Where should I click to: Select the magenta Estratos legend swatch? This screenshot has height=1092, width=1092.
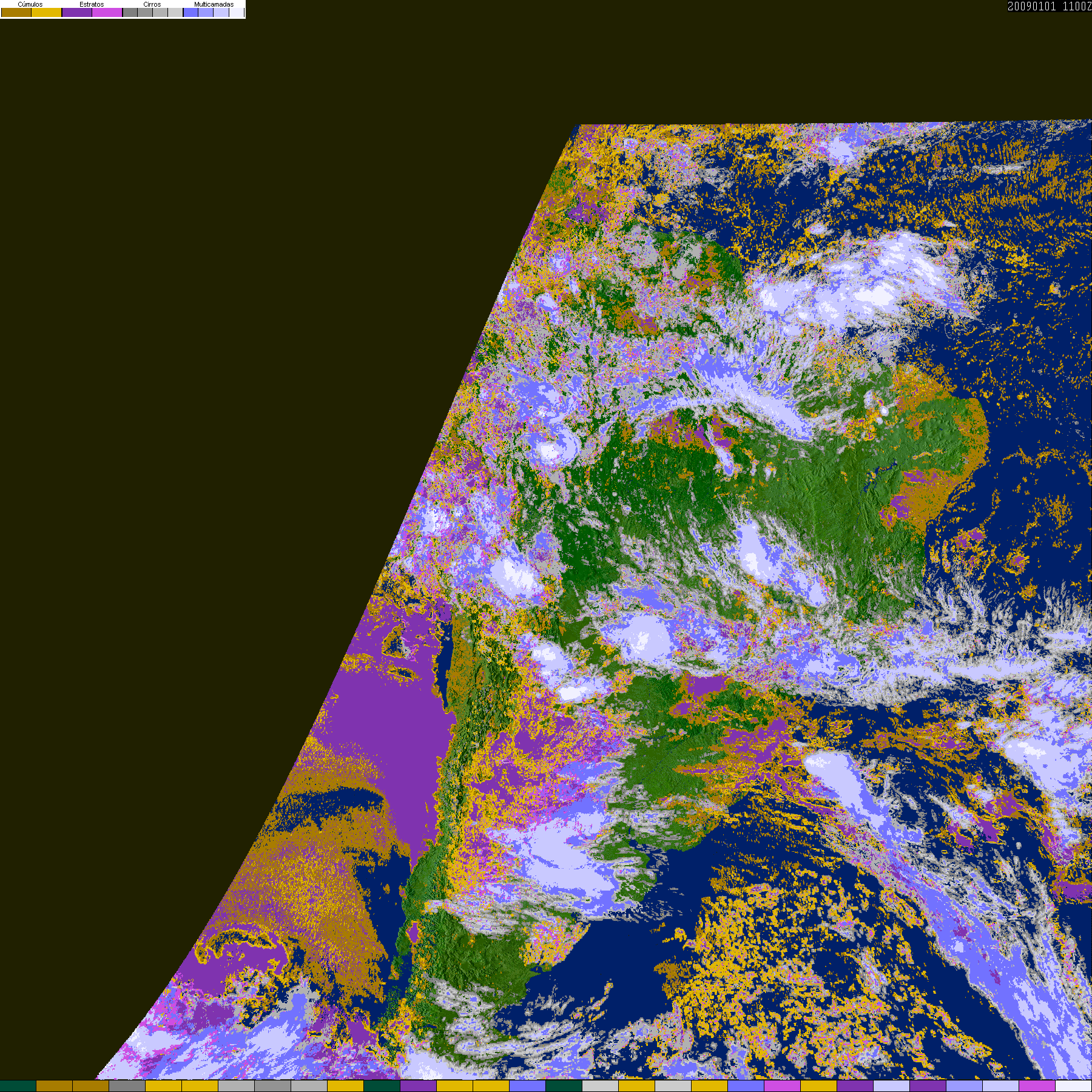pos(107,12)
